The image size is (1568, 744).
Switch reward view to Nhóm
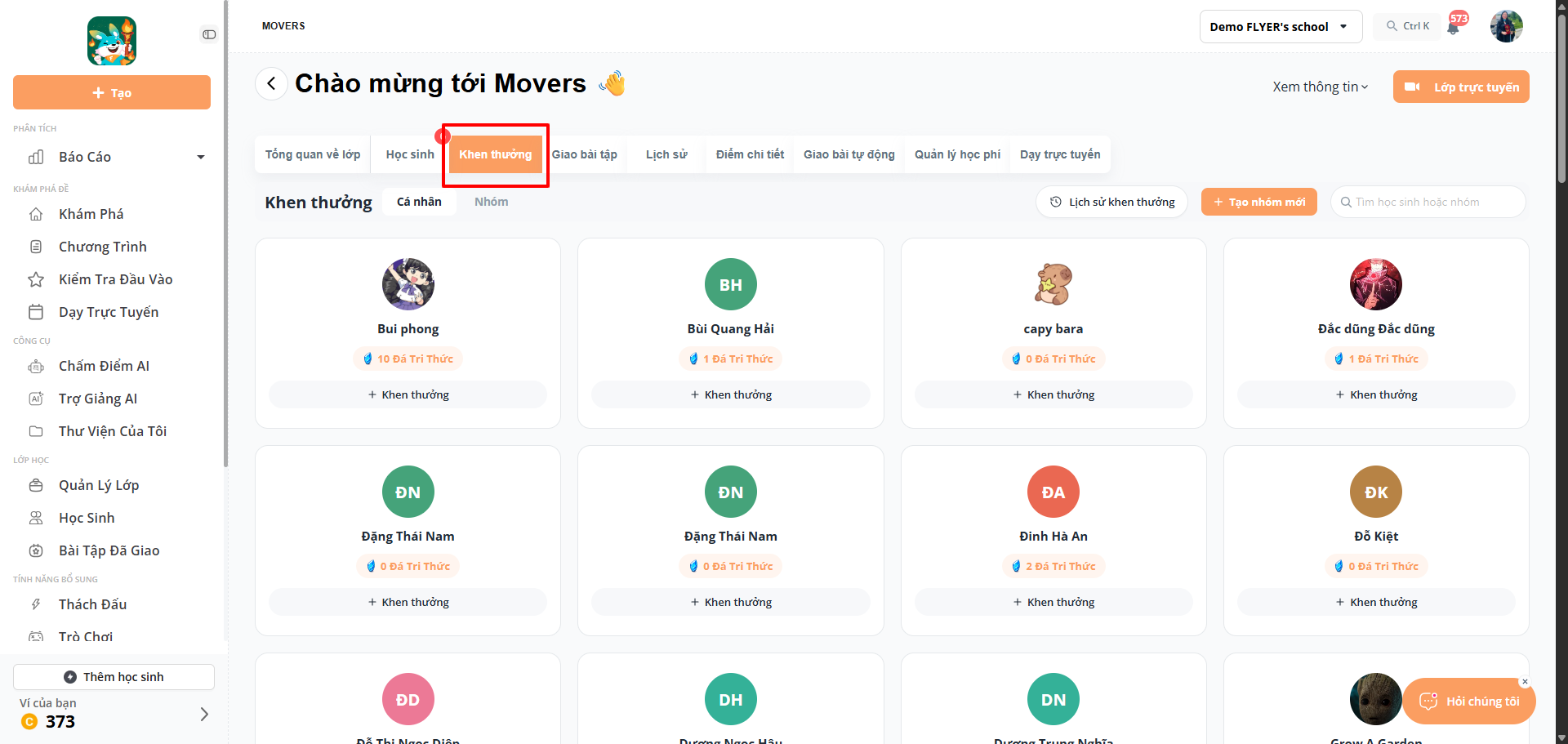491,202
